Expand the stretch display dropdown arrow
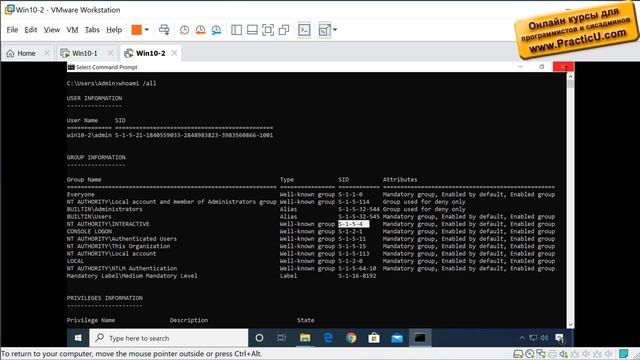The image size is (640, 360). pos(335,30)
